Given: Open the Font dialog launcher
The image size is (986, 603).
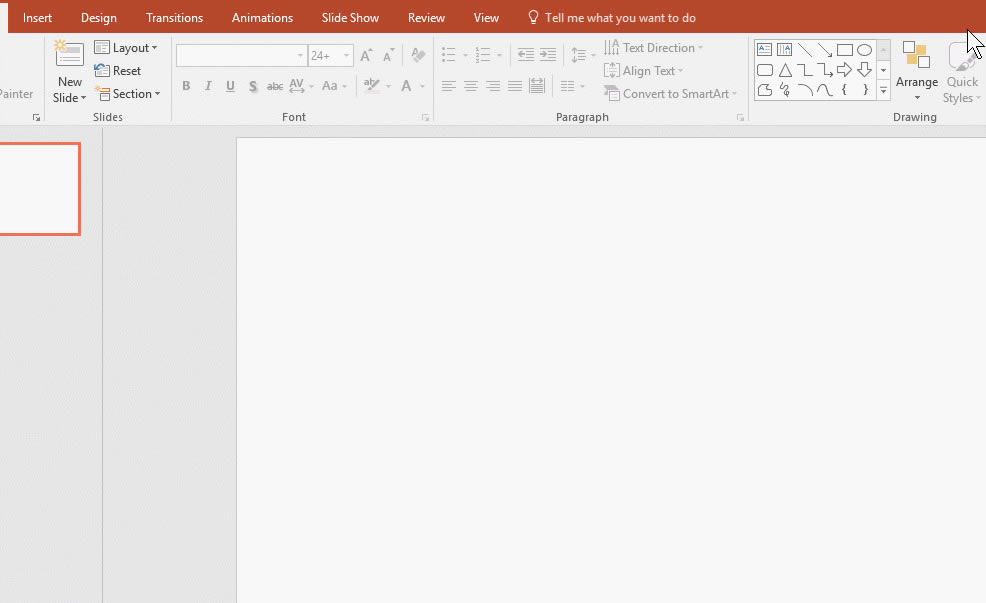Looking at the screenshot, I should pos(426,118).
